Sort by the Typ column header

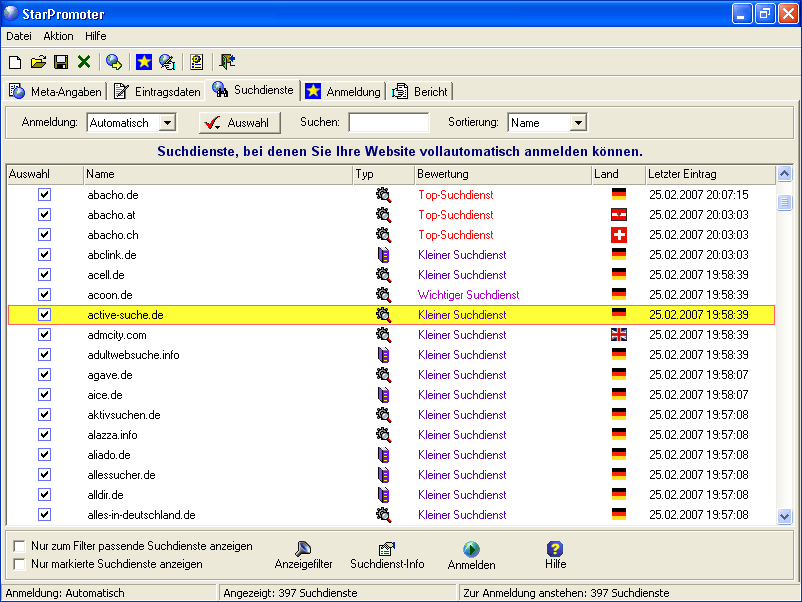point(384,174)
